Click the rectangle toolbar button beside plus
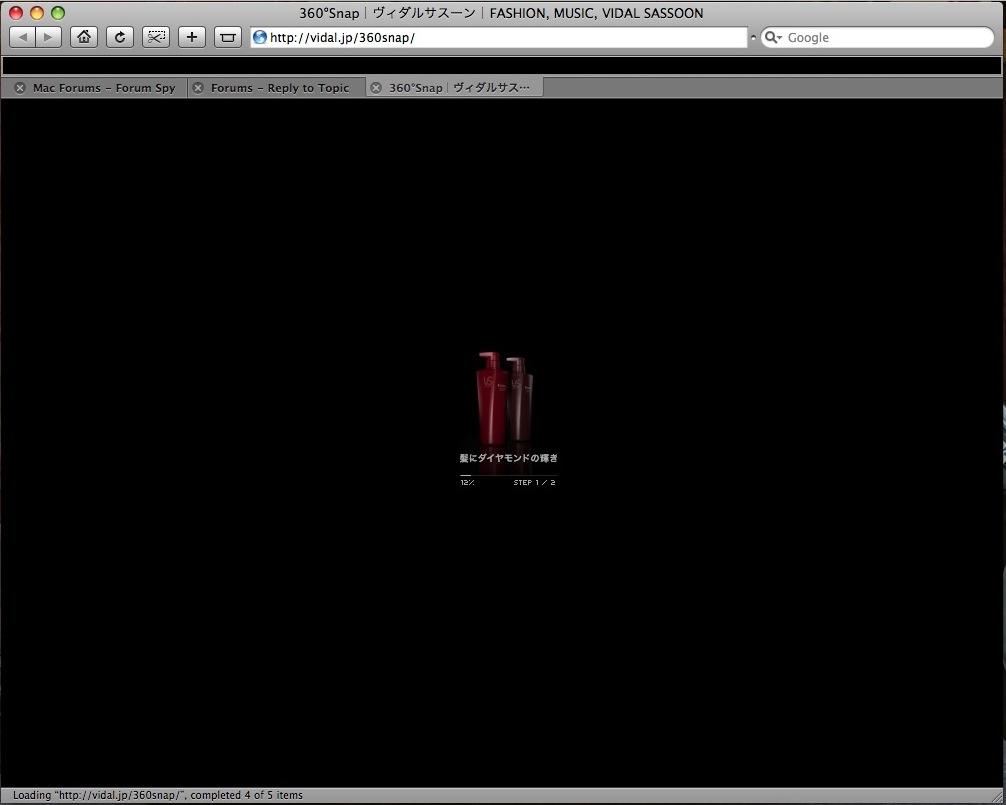This screenshot has width=1006, height=805. (x=228, y=37)
